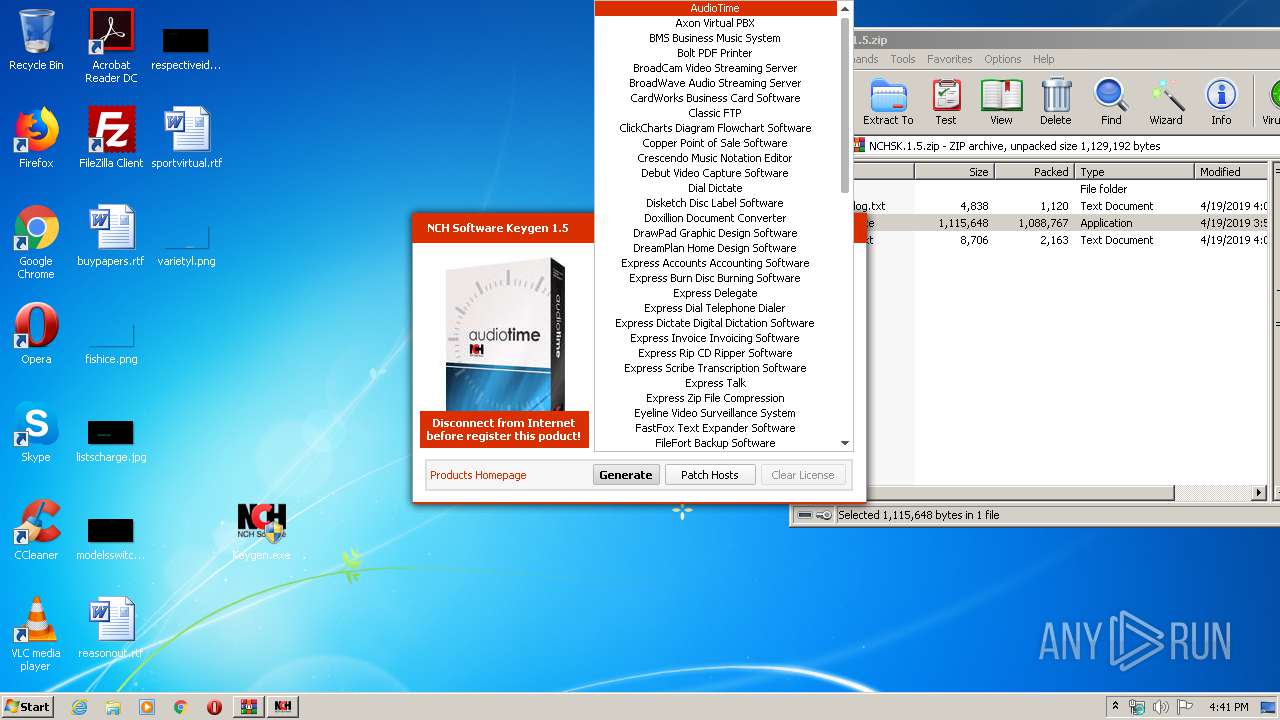Image resolution: width=1280 pixels, height=720 pixels.
Task: Click the WinRAR horizontal scrollbar right arrow
Action: tap(1259, 493)
